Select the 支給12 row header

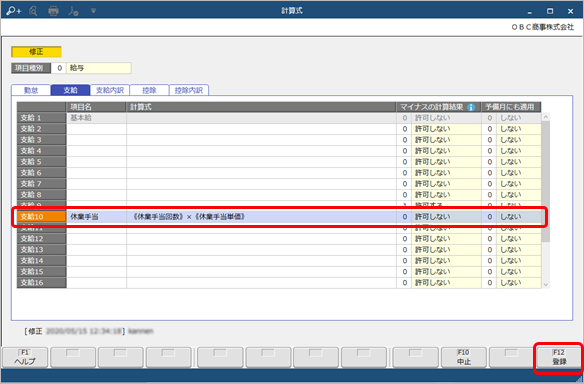coord(41,239)
